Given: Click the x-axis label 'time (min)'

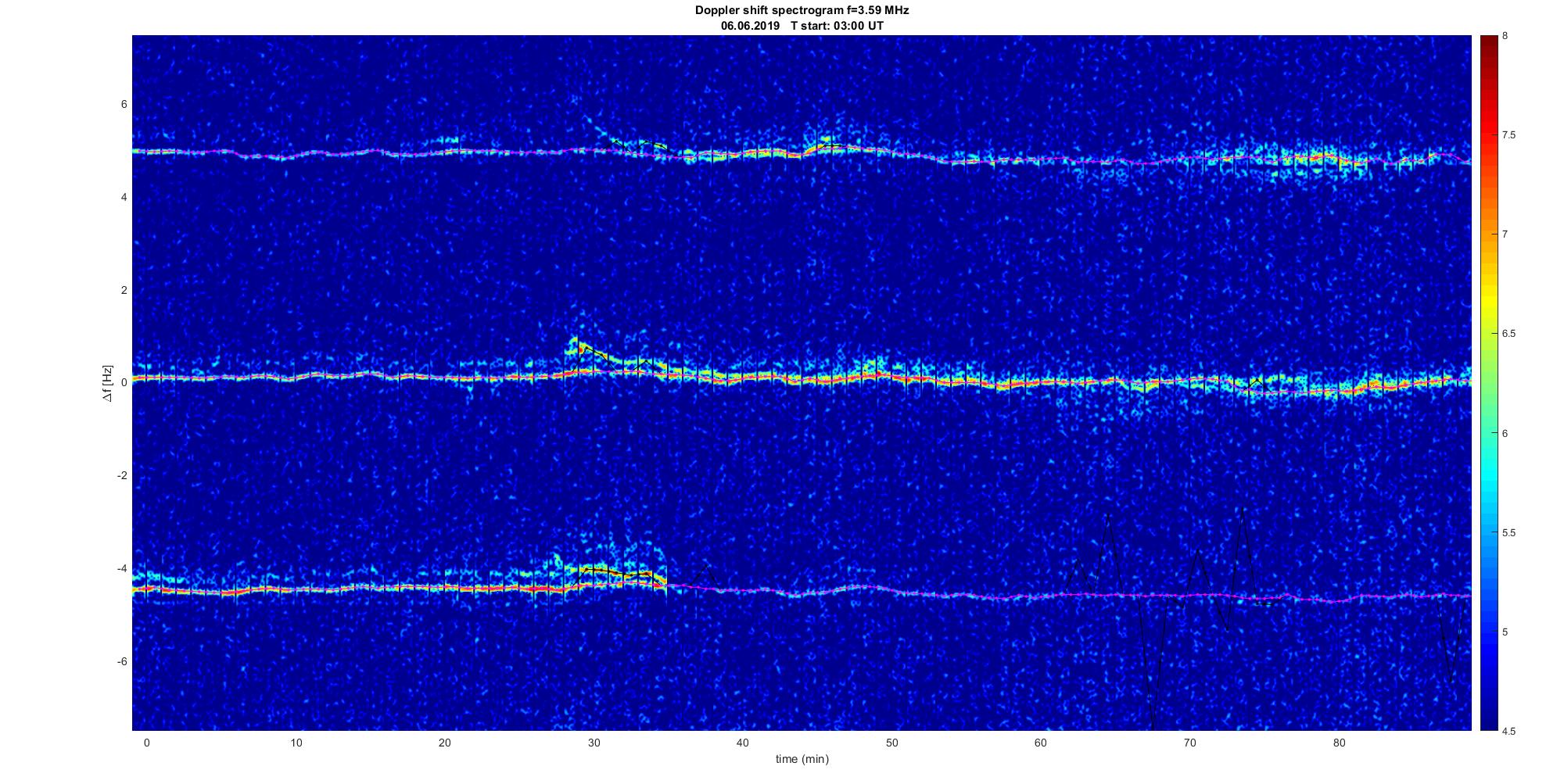Looking at the screenshot, I should [x=802, y=759].
